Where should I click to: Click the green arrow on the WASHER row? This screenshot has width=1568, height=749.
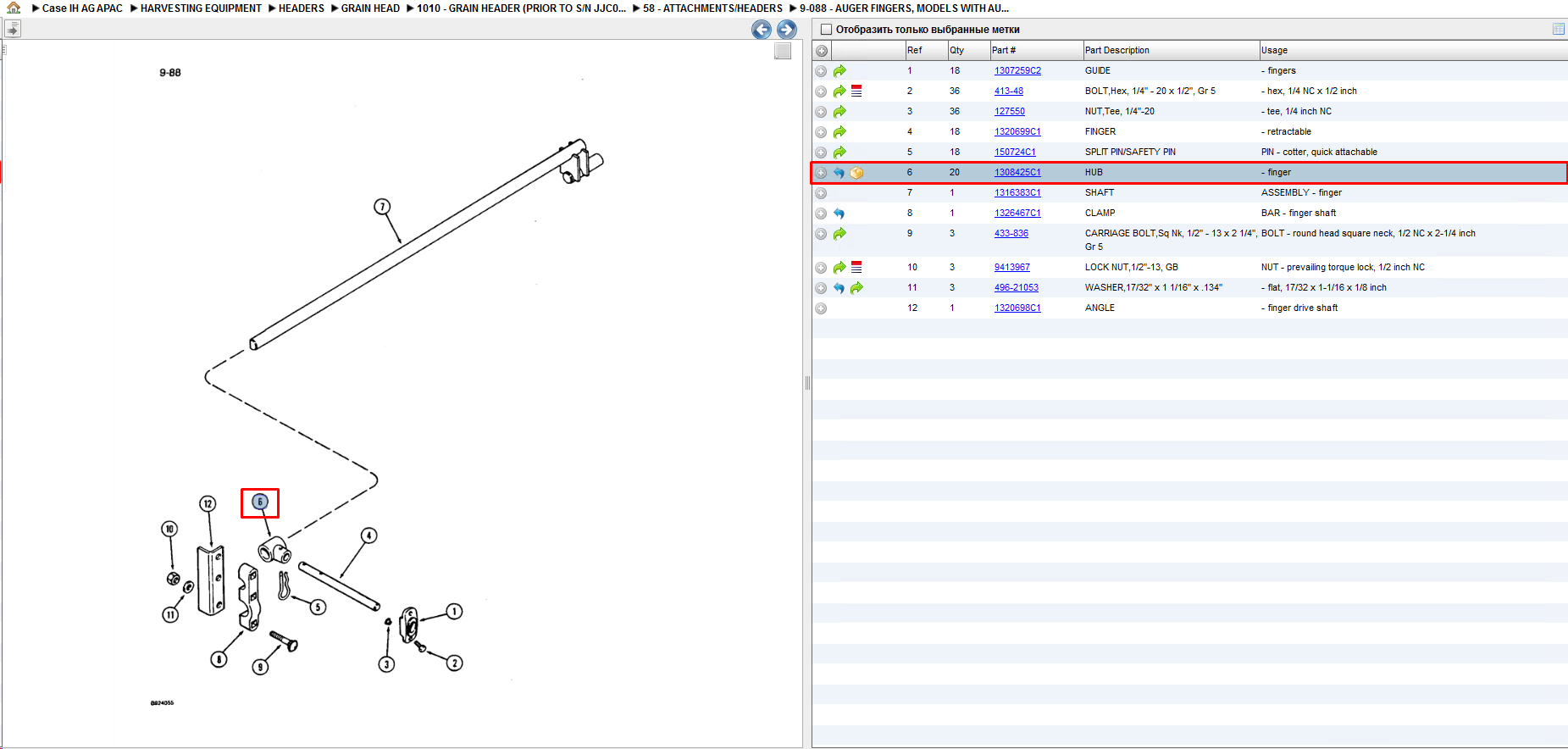[x=856, y=288]
